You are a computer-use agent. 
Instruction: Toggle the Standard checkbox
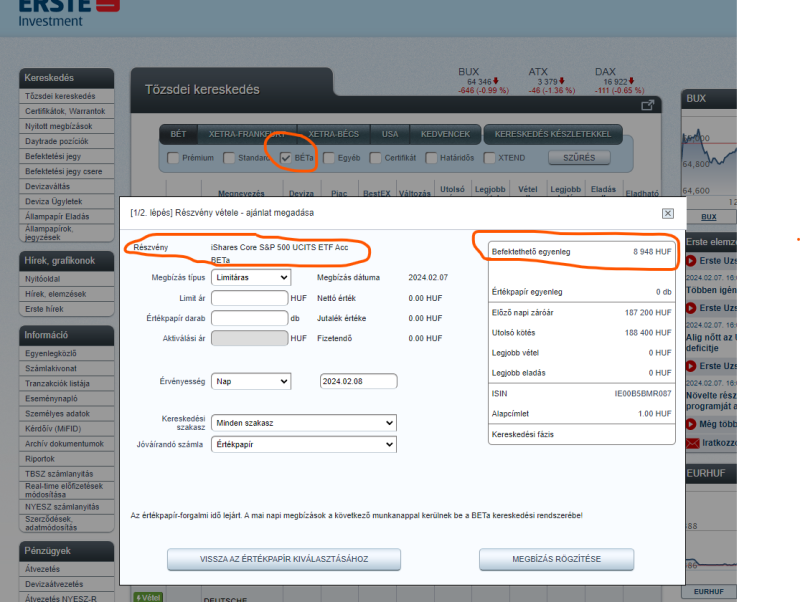click(x=229, y=158)
